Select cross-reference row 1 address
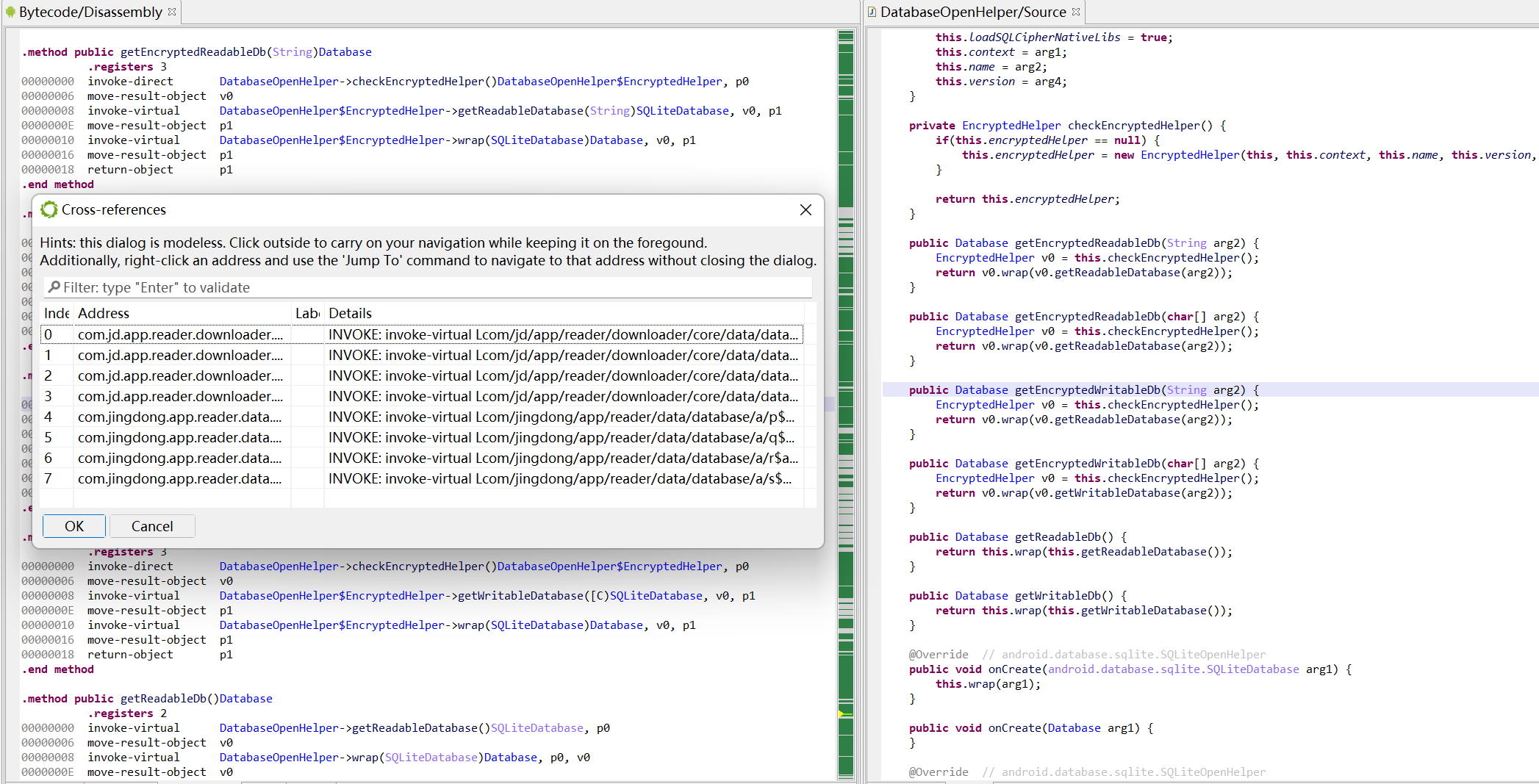 [x=180, y=356]
